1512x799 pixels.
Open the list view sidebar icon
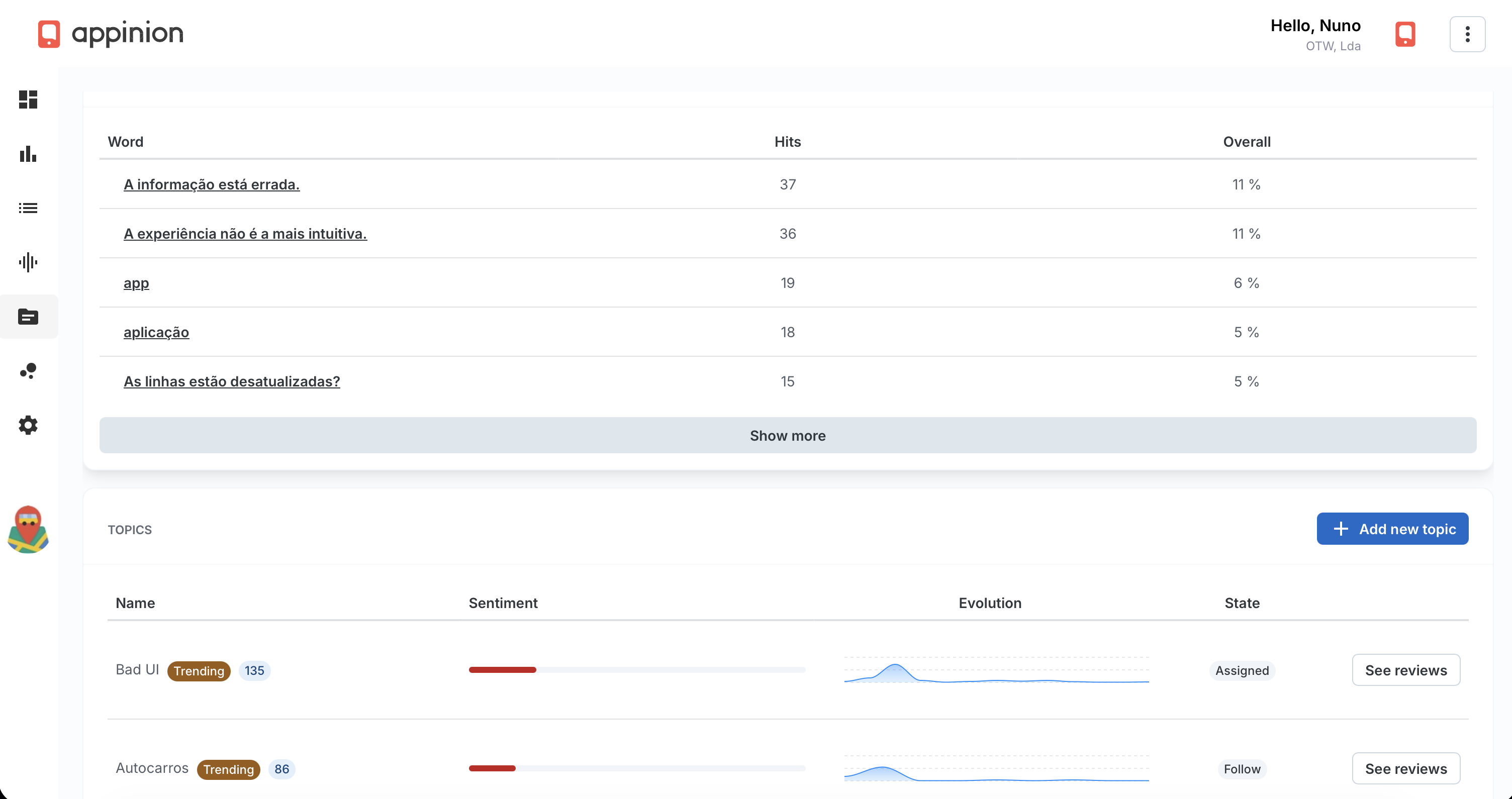point(28,208)
